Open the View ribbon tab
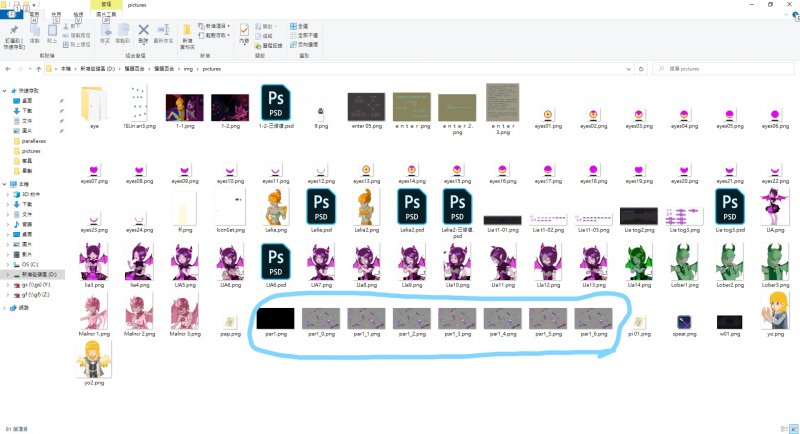 [78, 15]
